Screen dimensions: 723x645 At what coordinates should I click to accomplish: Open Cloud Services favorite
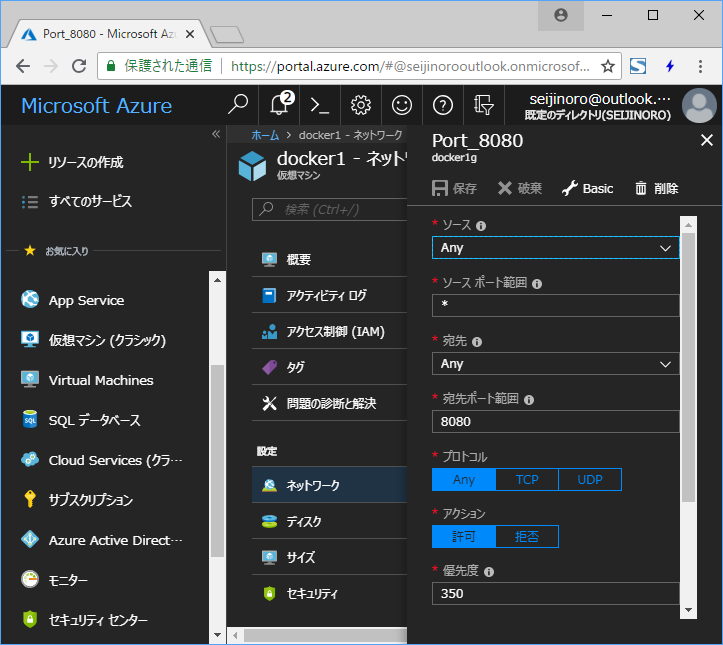coord(101,460)
